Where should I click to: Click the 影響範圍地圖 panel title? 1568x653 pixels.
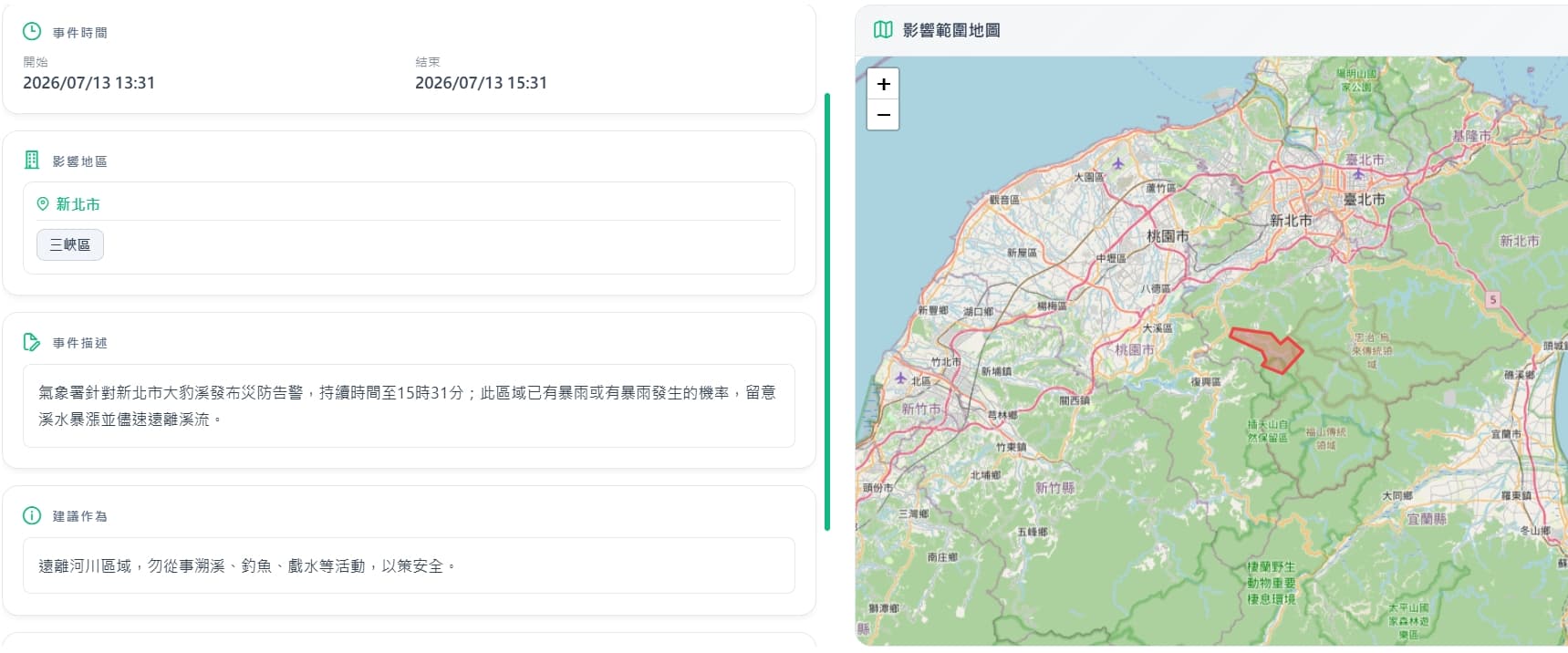pyautogui.click(x=951, y=30)
